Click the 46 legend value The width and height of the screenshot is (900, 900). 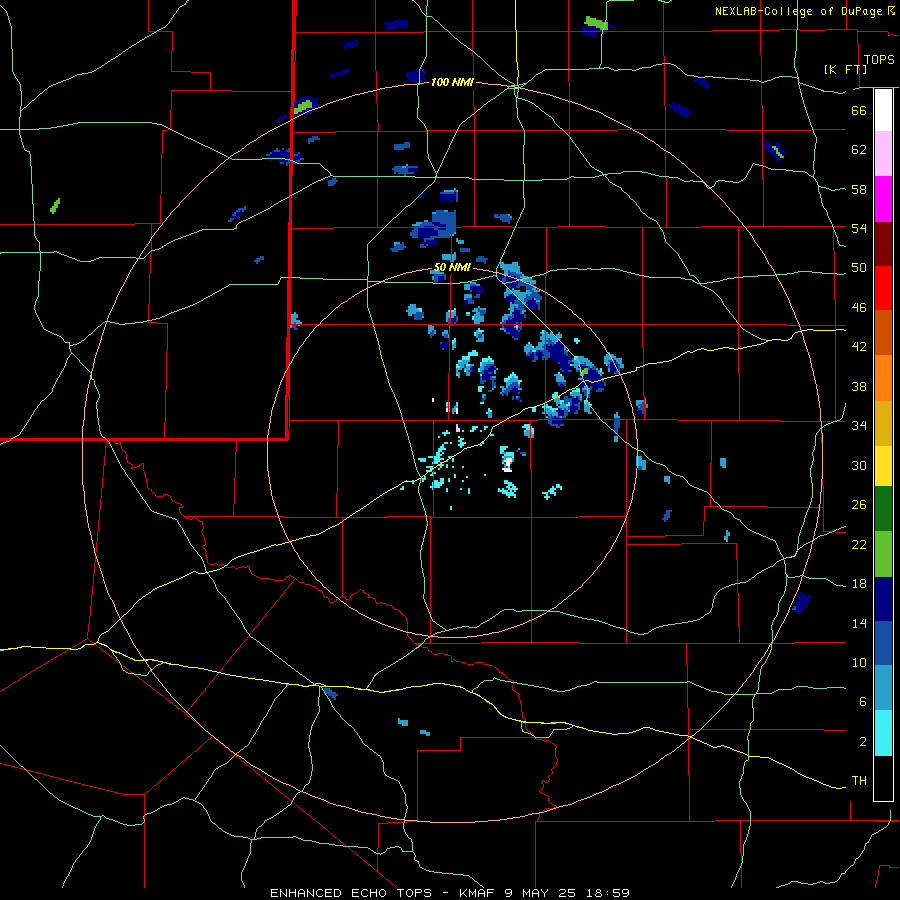pos(859,308)
